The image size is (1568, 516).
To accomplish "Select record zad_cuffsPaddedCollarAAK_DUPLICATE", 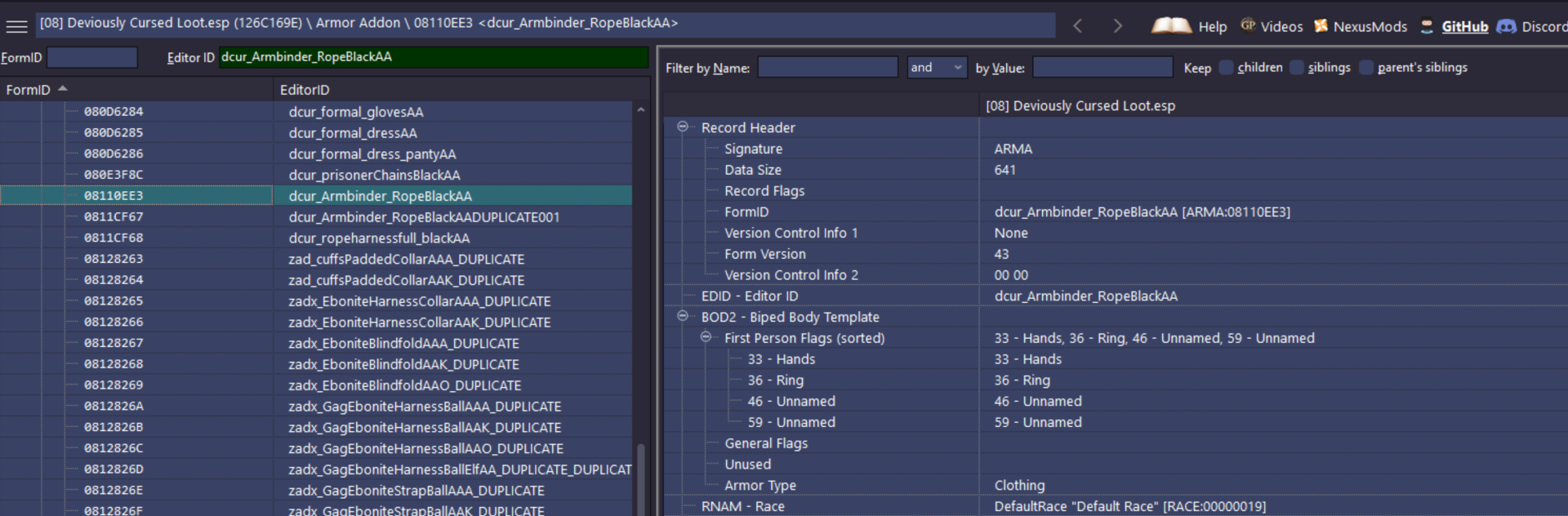I will 407,281.
